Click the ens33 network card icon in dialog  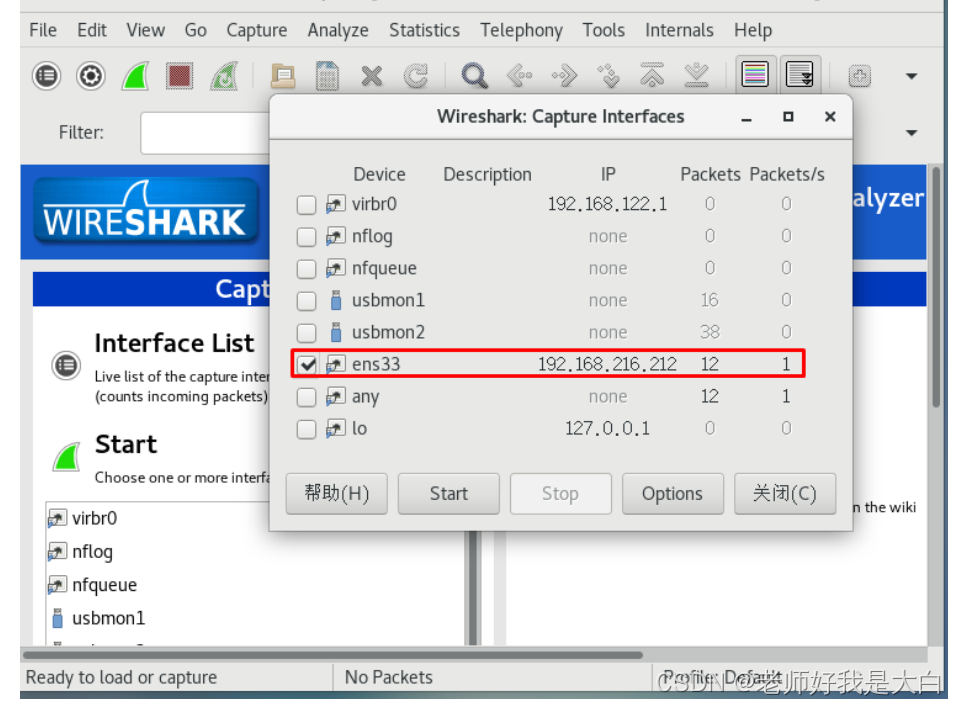(x=335, y=365)
